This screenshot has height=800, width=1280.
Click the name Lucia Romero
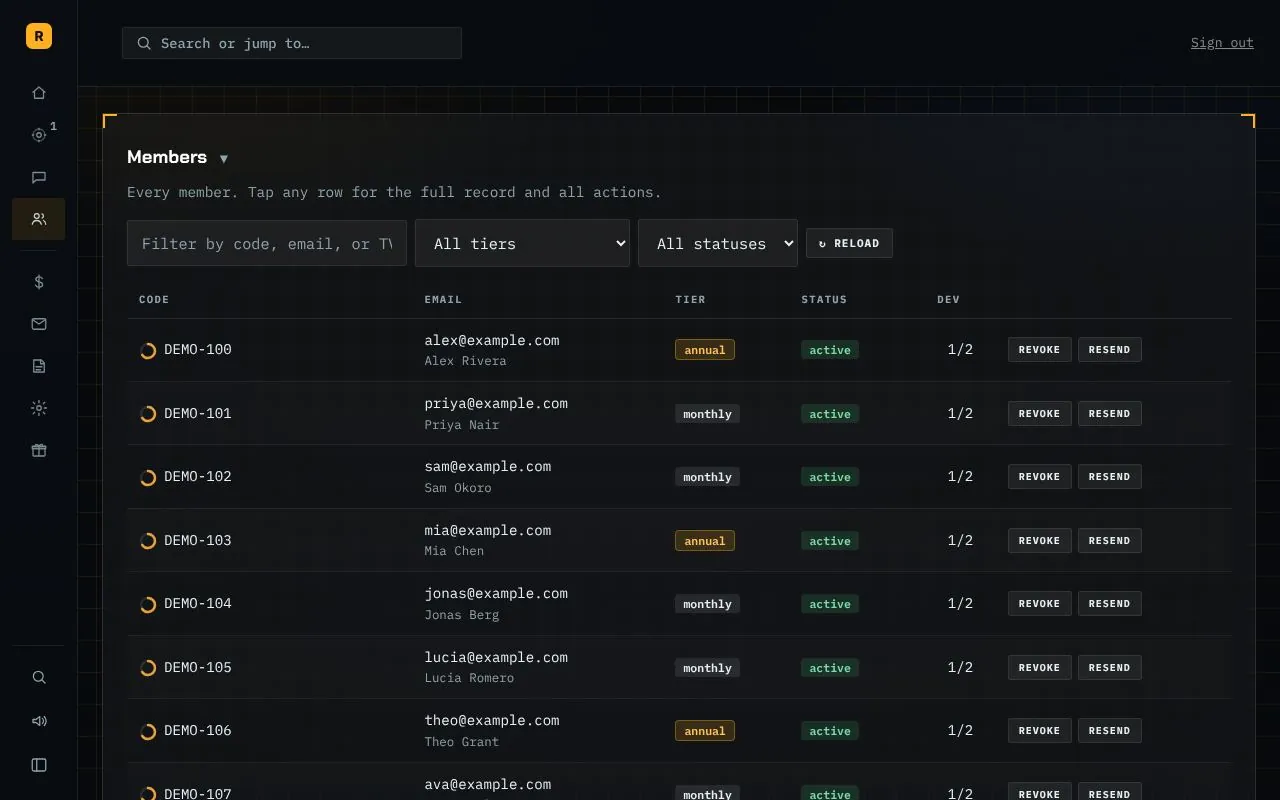(x=469, y=678)
